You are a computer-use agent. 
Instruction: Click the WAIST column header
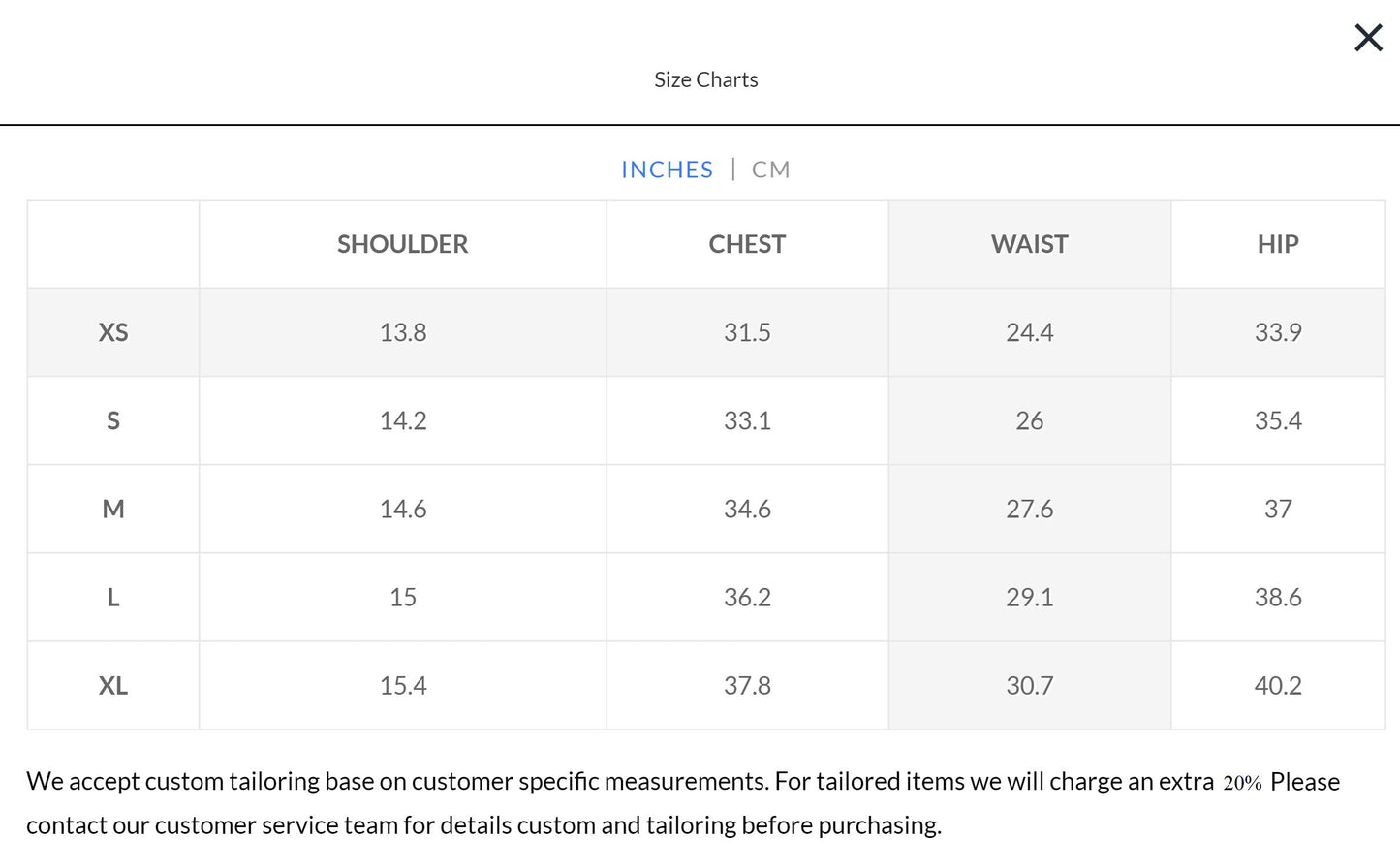pyautogui.click(x=1029, y=244)
